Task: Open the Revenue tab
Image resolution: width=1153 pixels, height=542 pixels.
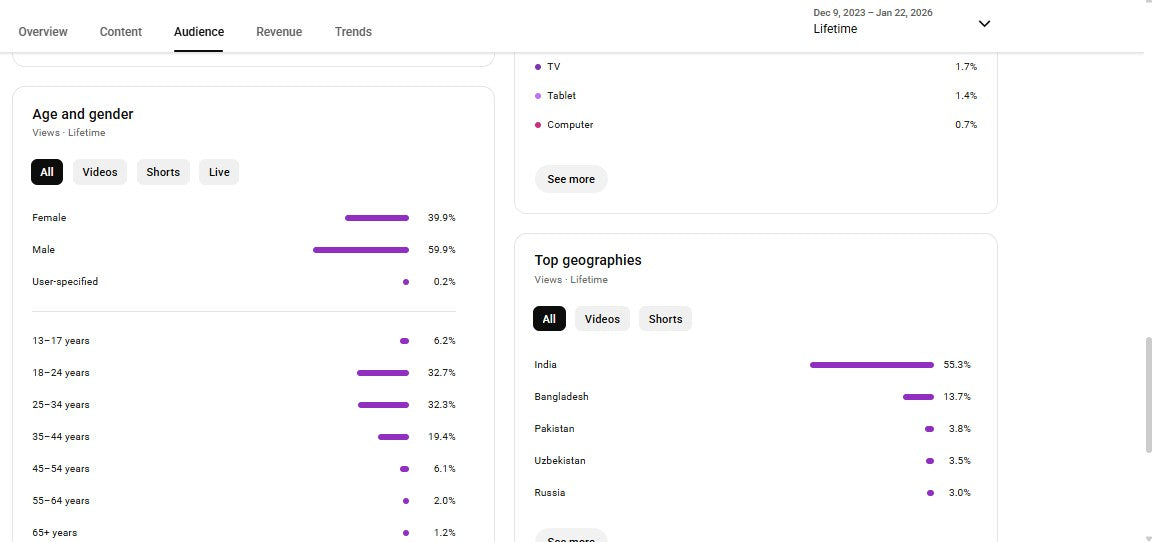Action: (279, 32)
